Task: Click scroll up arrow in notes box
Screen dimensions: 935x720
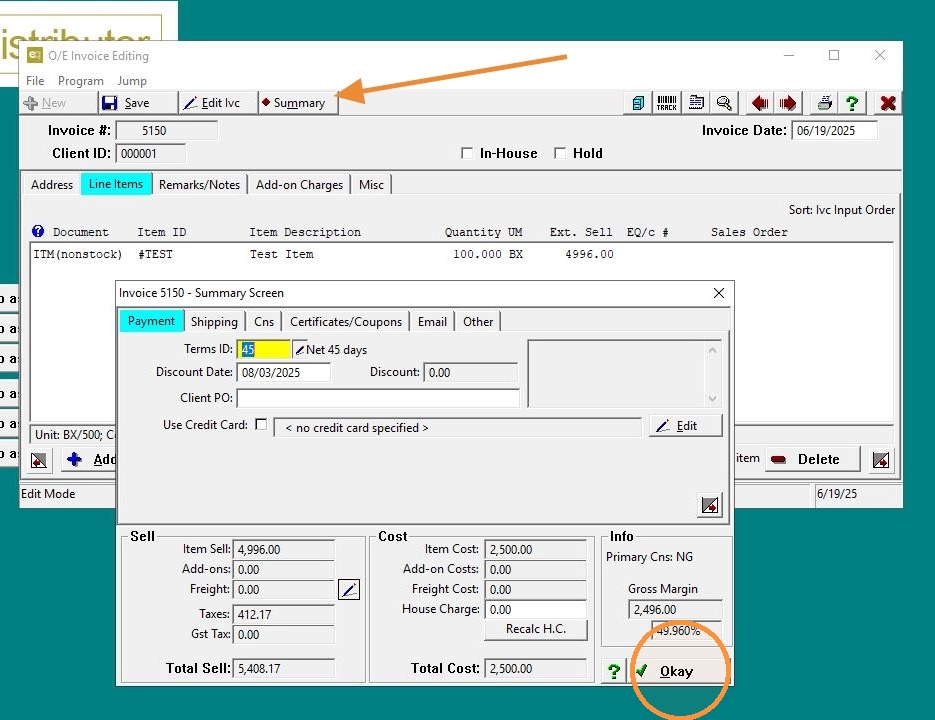Action: coord(712,350)
